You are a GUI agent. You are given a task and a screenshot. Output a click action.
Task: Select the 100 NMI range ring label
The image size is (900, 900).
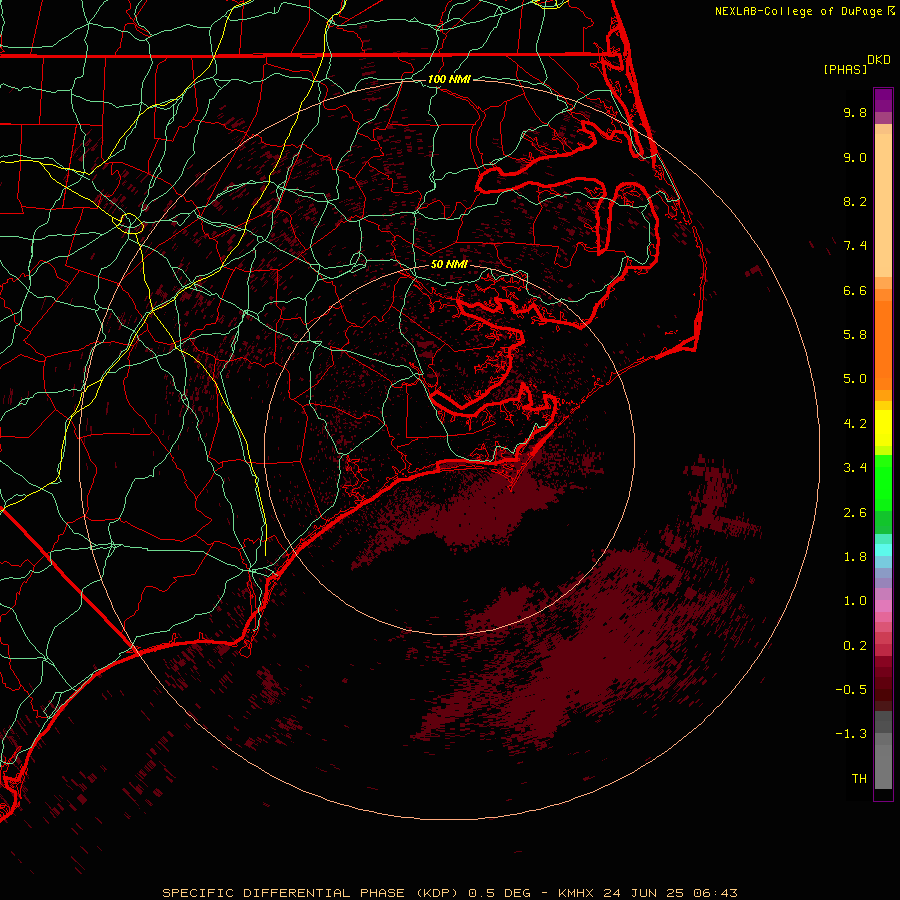pyautogui.click(x=449, y=79)
